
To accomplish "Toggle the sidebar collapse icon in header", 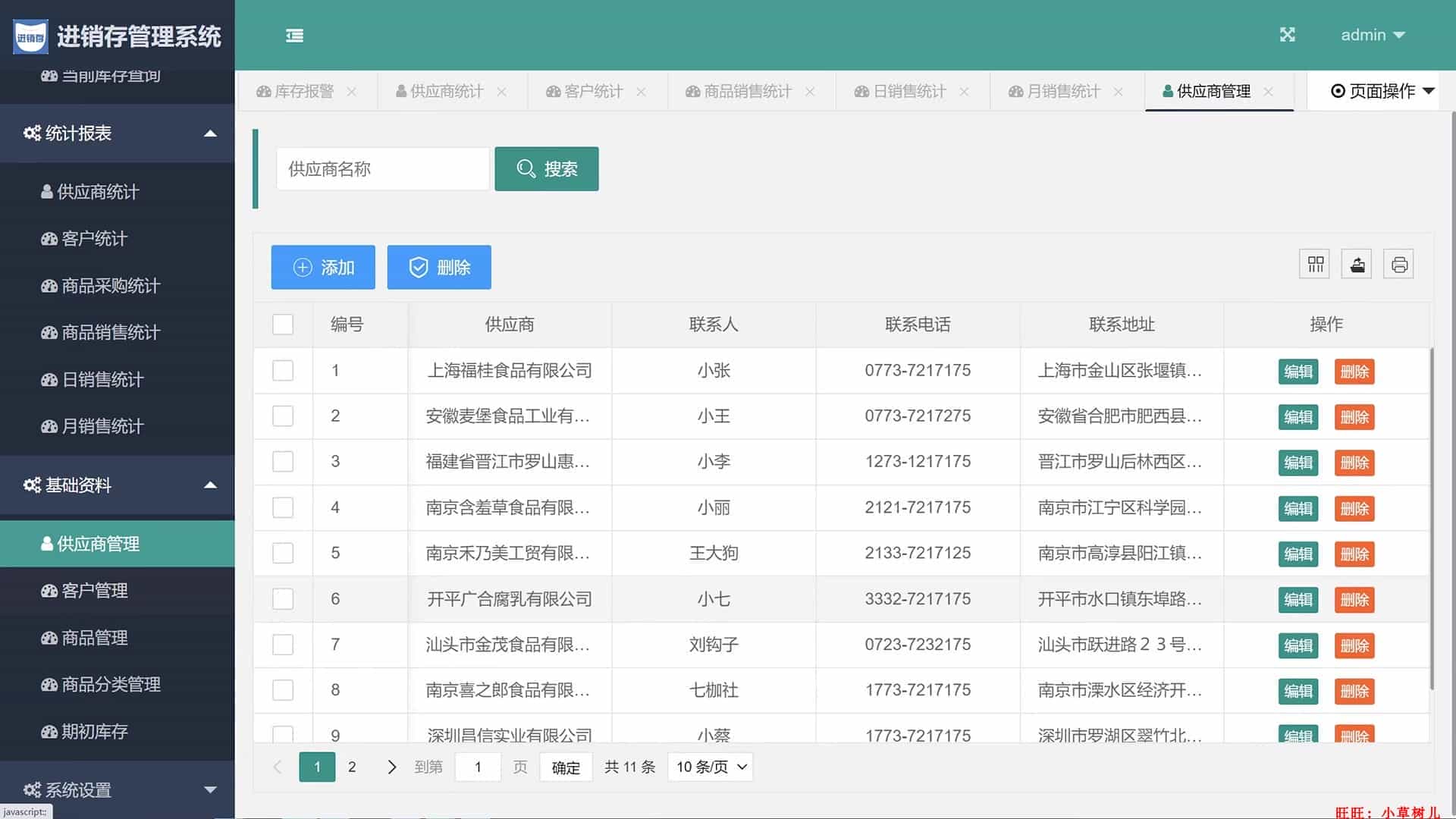I will tap(294, 36).
